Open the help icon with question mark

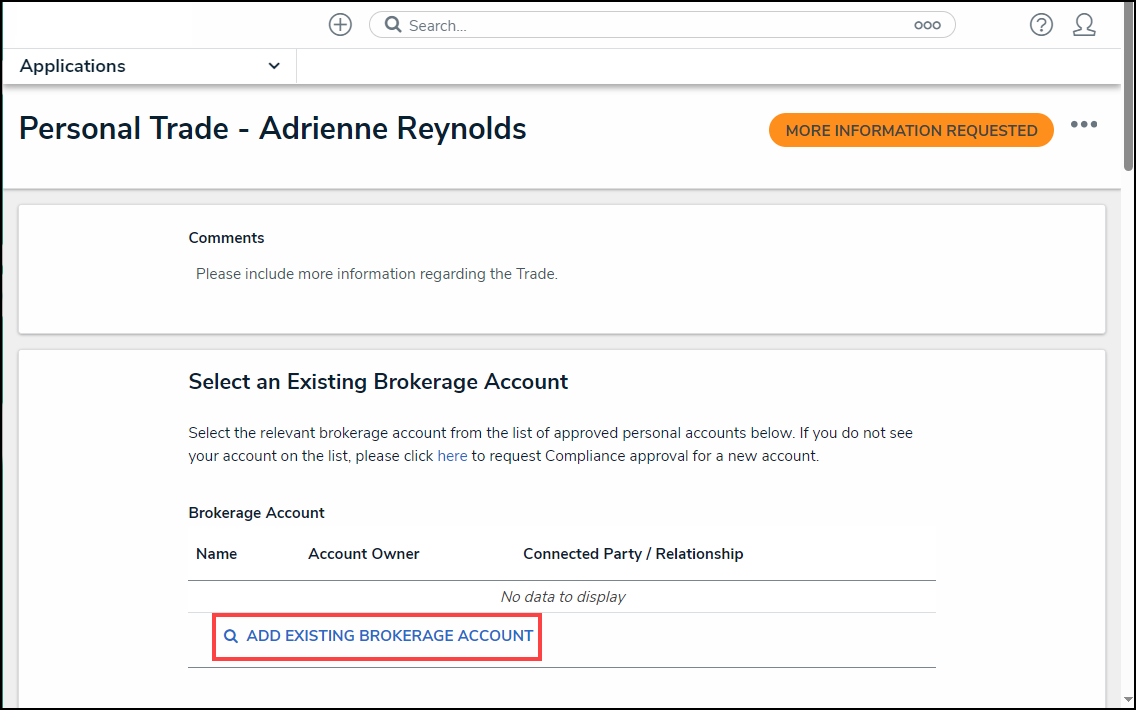1041,24
